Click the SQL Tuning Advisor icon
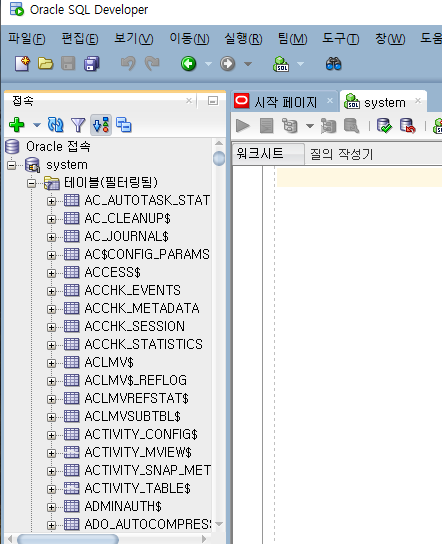 (351, 126)
